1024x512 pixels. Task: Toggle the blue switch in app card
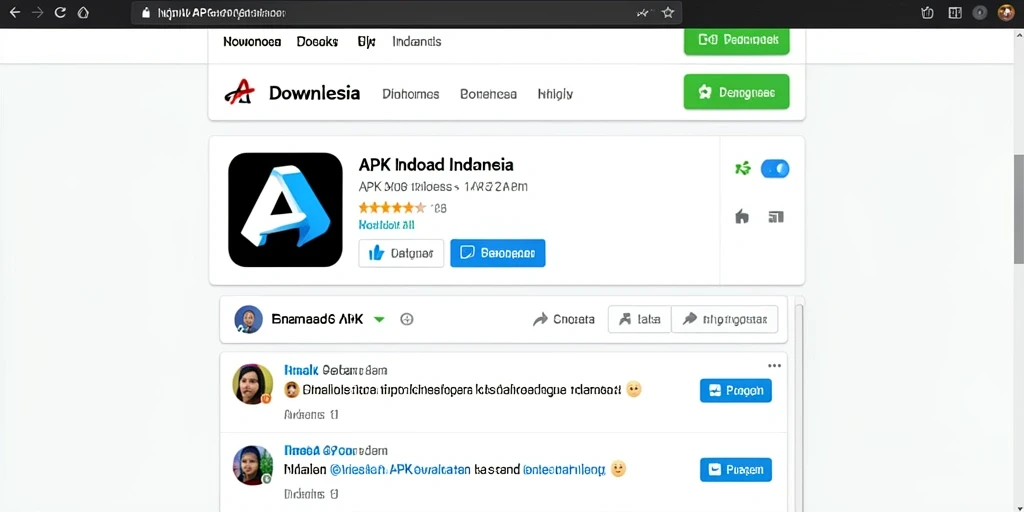pos(775,169)
